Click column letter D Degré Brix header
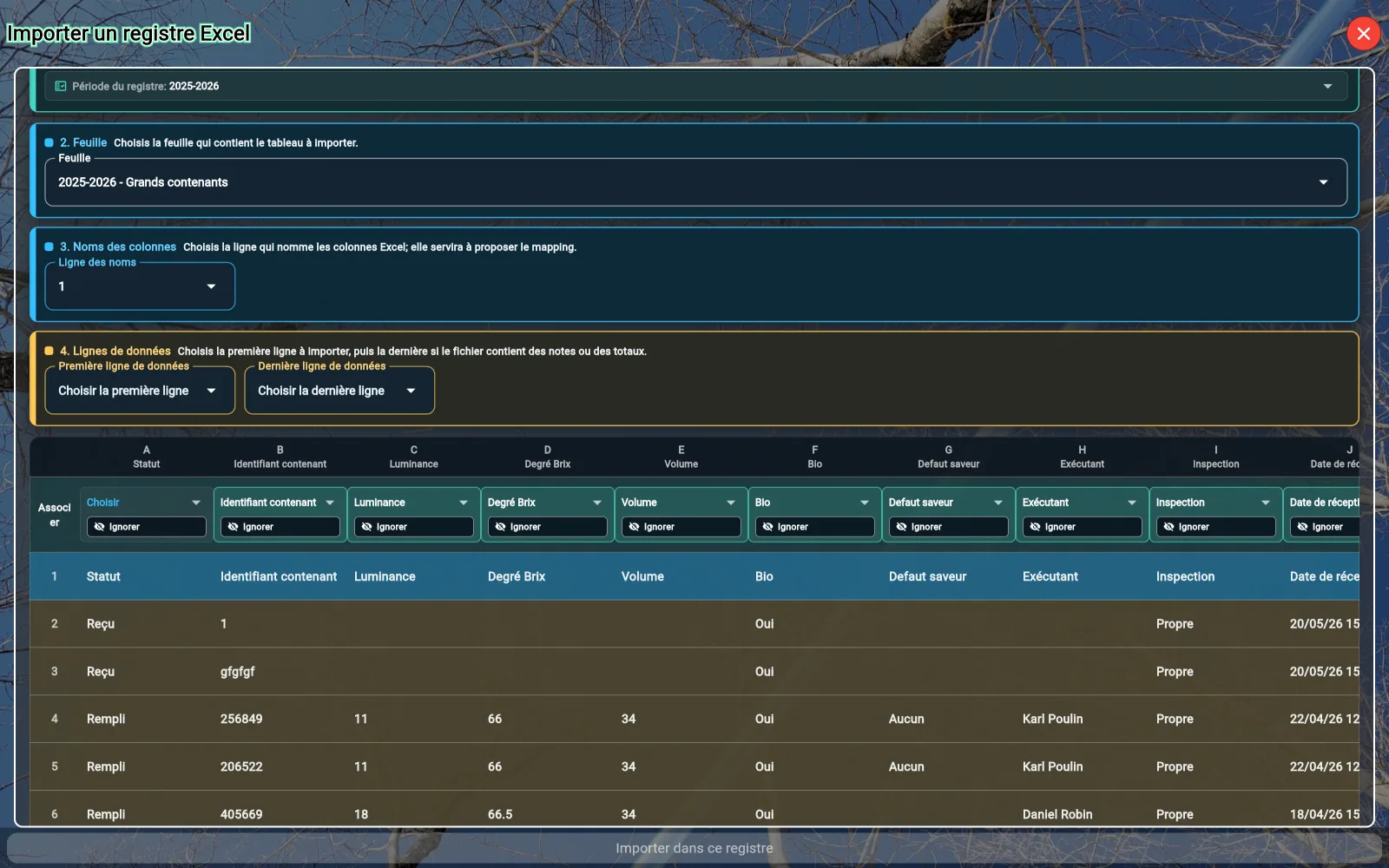1389x868 pixels. (548, 457)
